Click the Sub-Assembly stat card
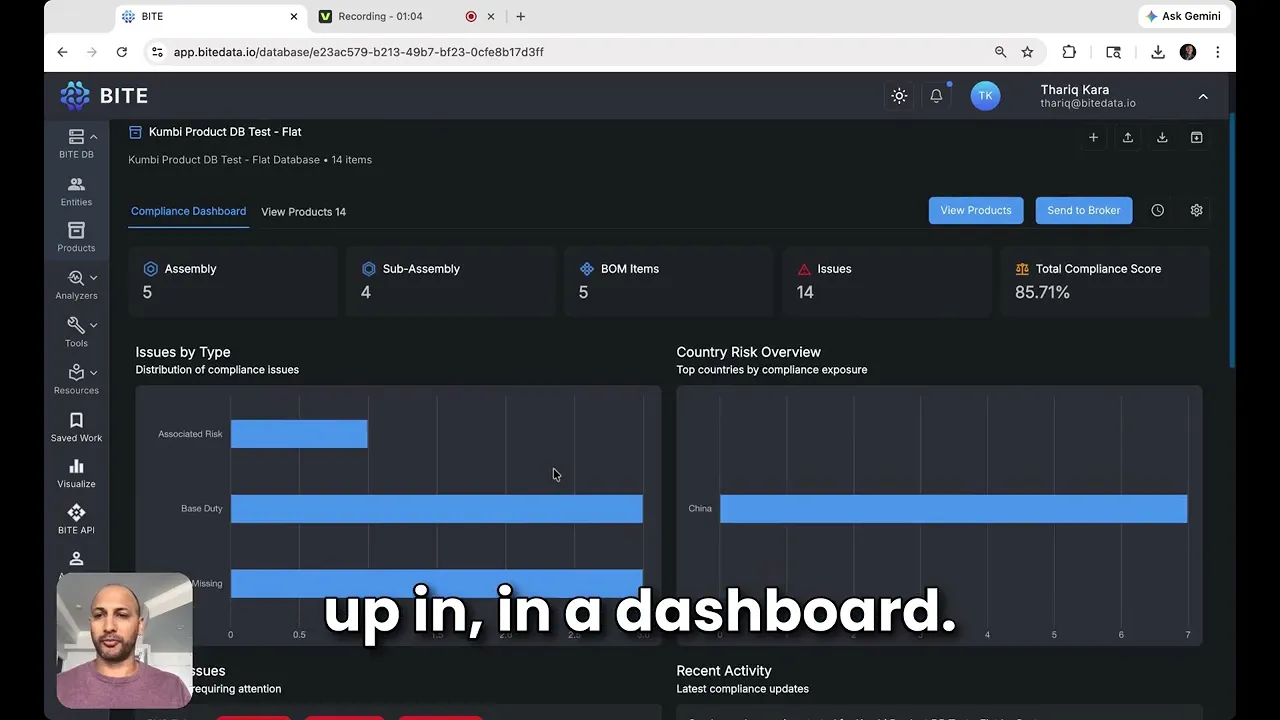 tap(451, 281)
